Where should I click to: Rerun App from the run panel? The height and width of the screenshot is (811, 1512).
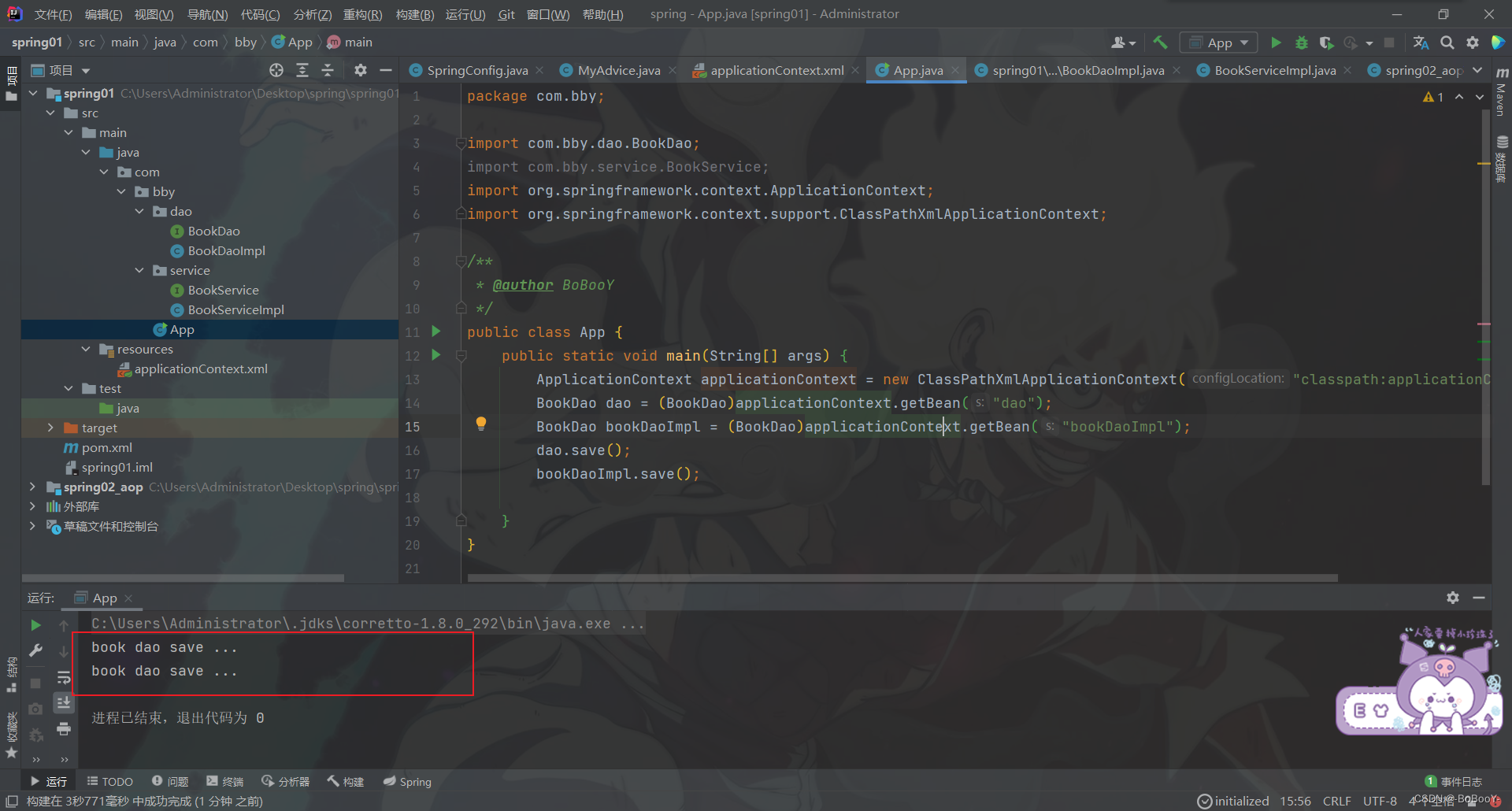click(x=35, y=625)
